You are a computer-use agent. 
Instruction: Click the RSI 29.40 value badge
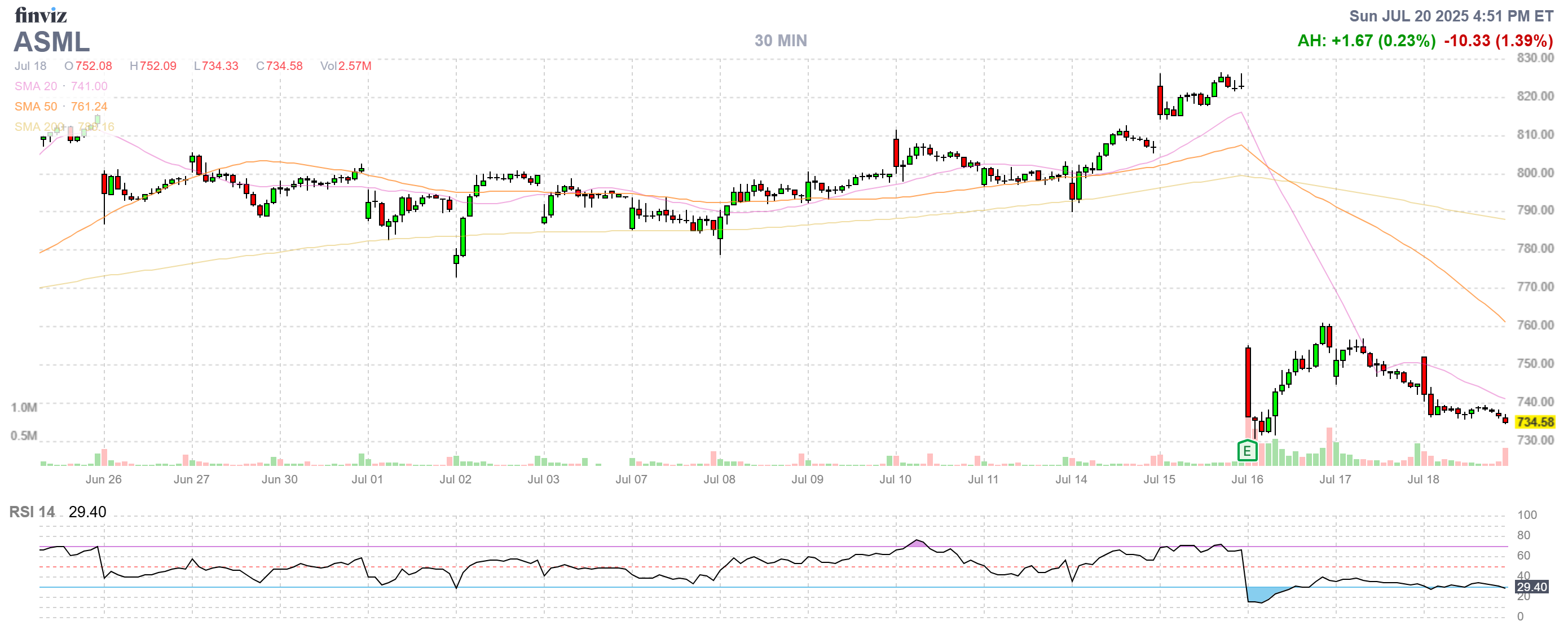point(1531,587)
